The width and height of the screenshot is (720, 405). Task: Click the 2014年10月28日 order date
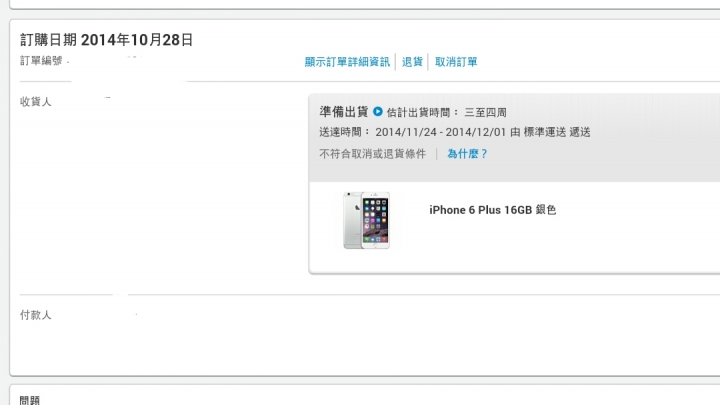click(137, 40)
